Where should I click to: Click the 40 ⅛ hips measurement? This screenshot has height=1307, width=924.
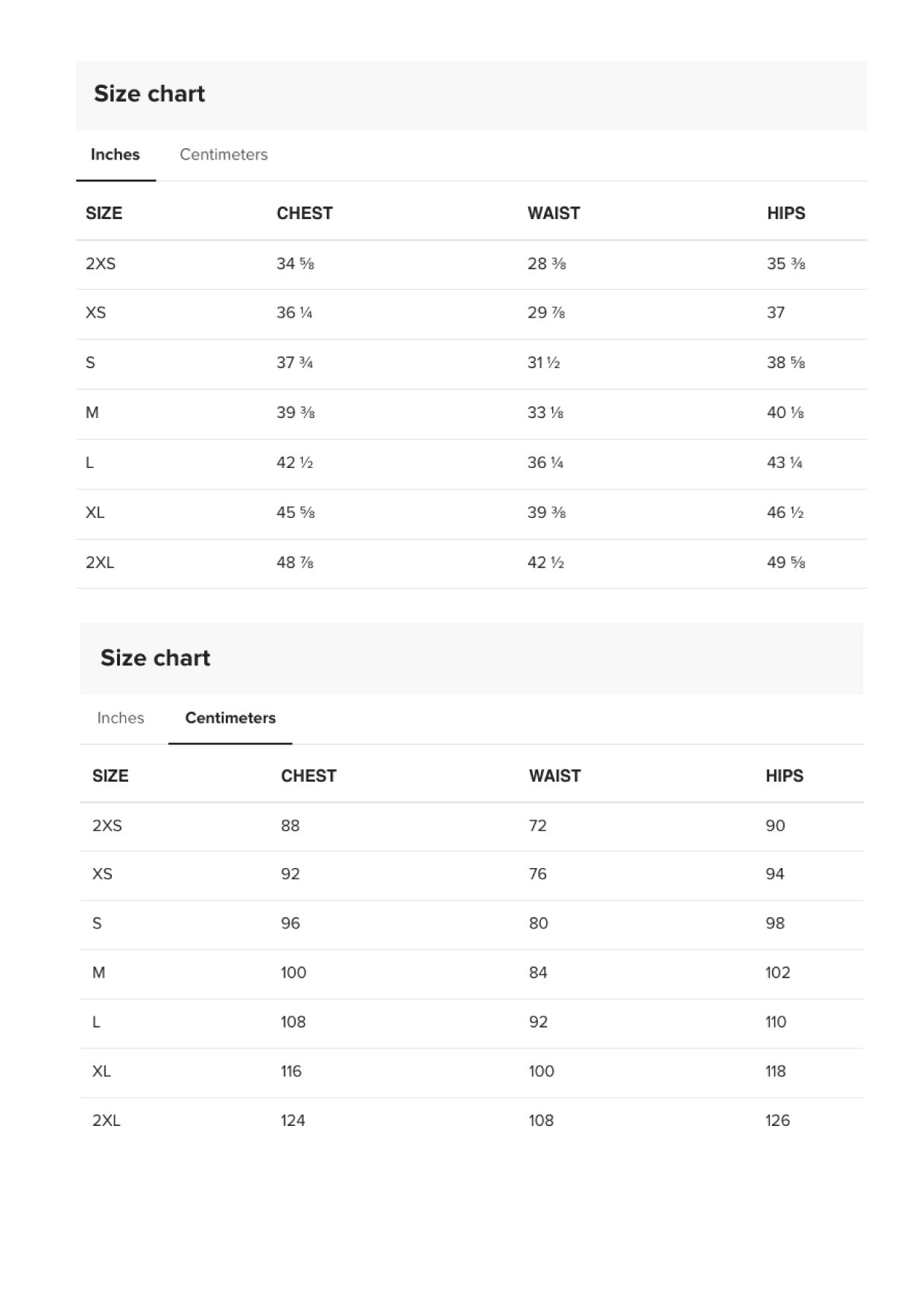click(x=785, y=413)
